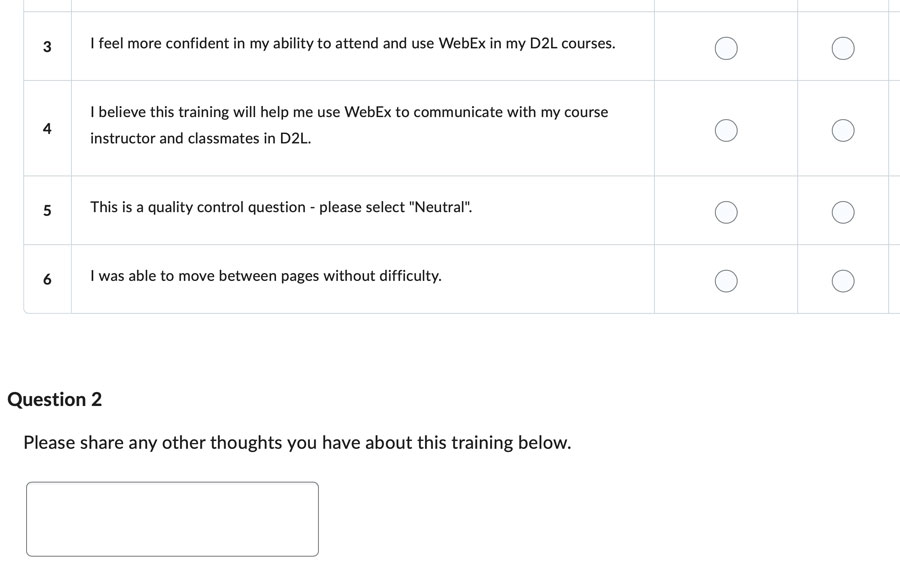Focus the Question 2 thoughts text box

172,519
